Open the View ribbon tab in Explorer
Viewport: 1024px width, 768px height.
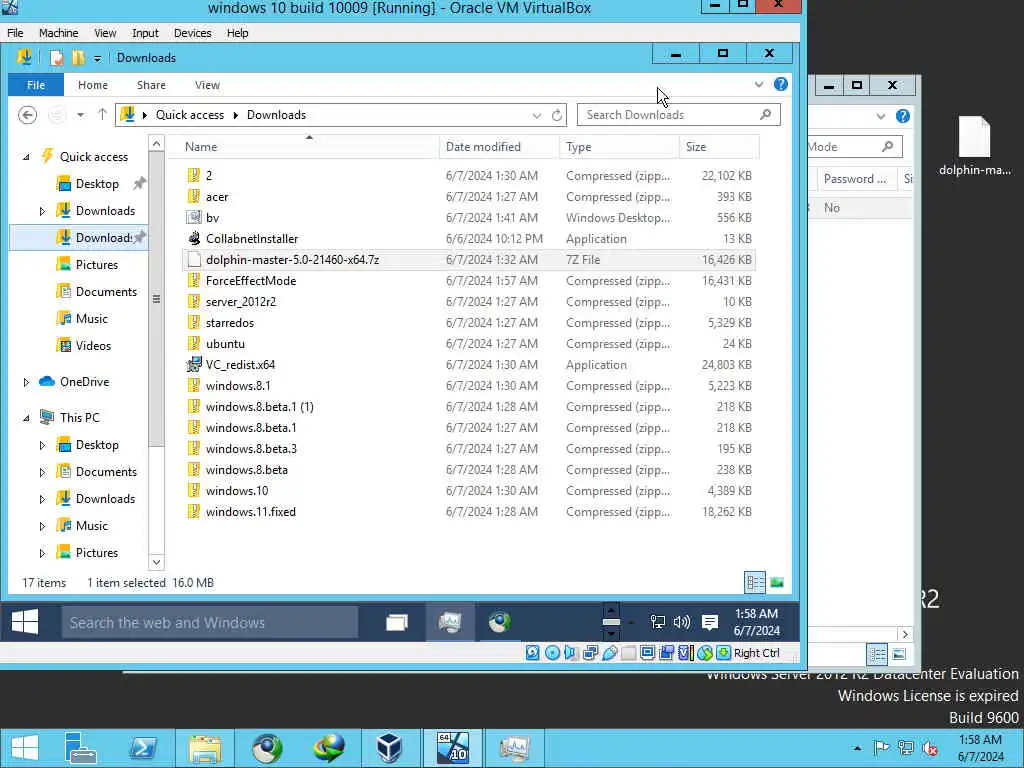[x=207, y=85]
